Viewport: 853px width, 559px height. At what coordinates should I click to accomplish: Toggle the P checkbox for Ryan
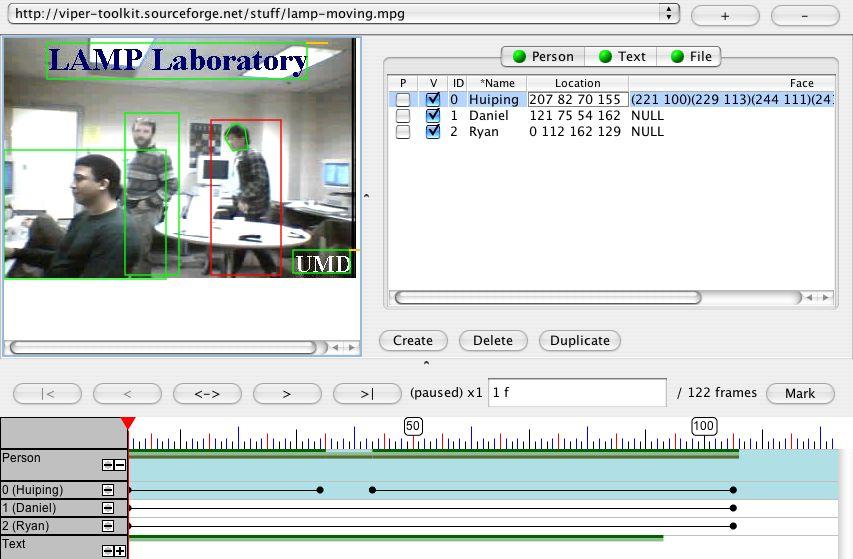403,132
